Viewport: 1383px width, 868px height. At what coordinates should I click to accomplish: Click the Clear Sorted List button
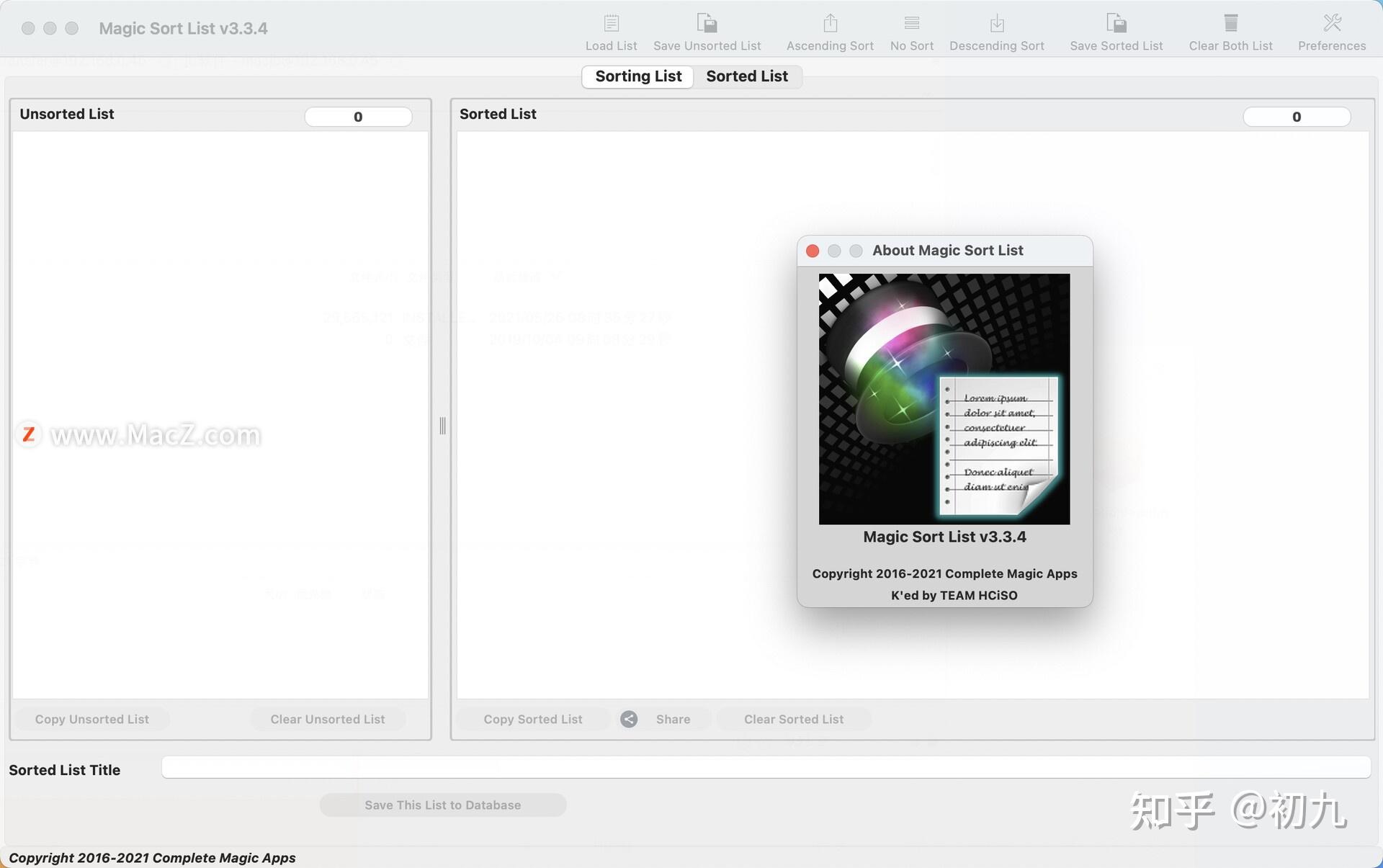(794, 719)
